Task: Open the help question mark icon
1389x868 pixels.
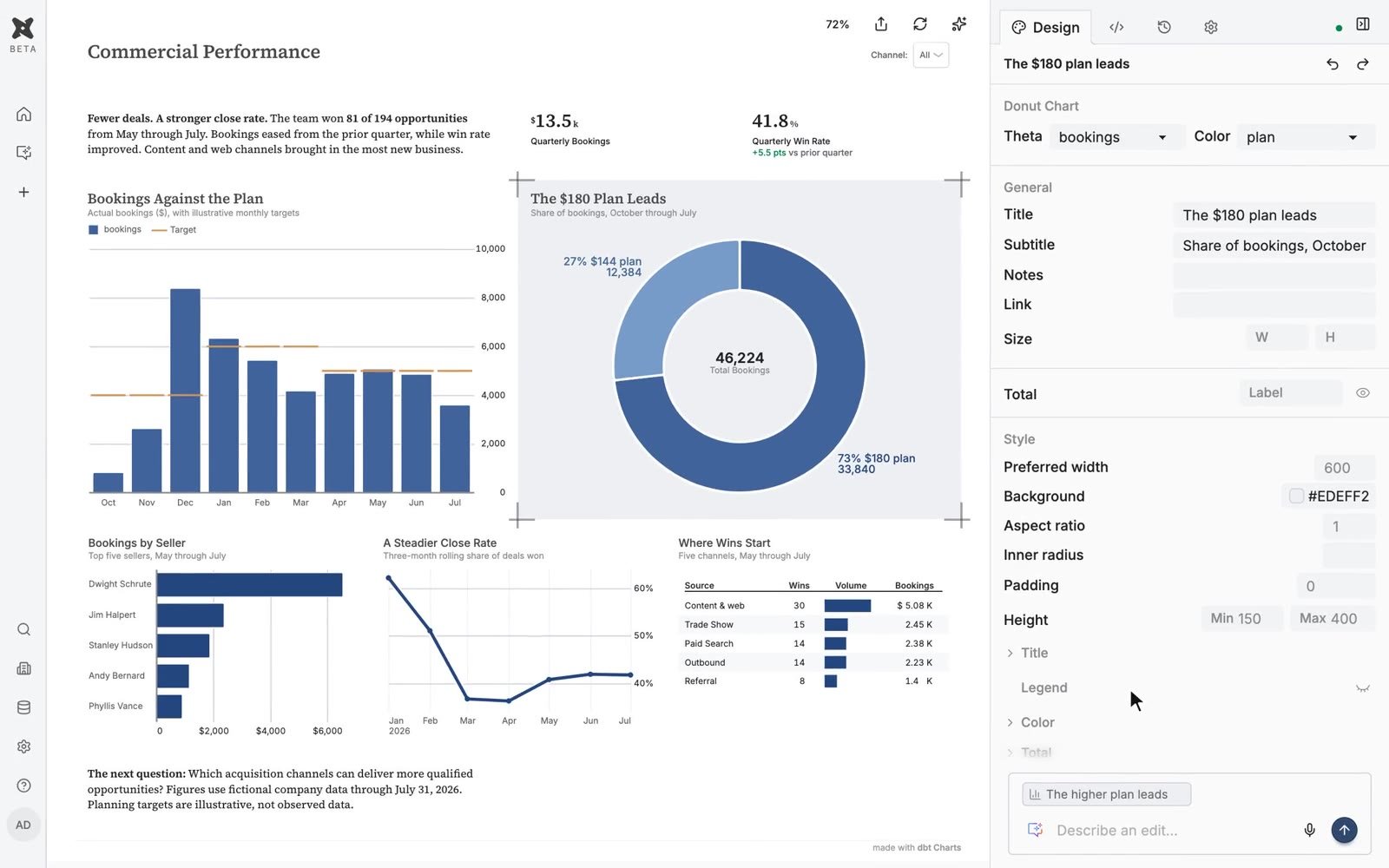Action: tap(23, 786)
